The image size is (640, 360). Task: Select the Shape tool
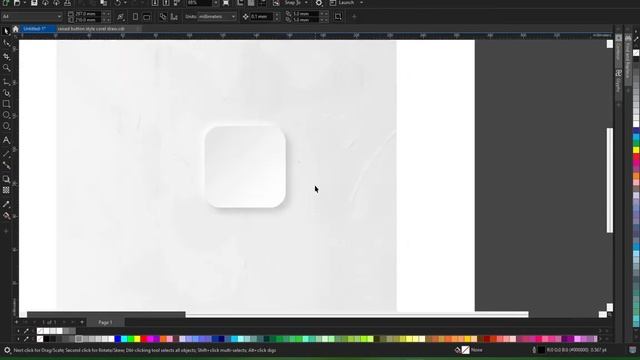(x=6, y=43)
